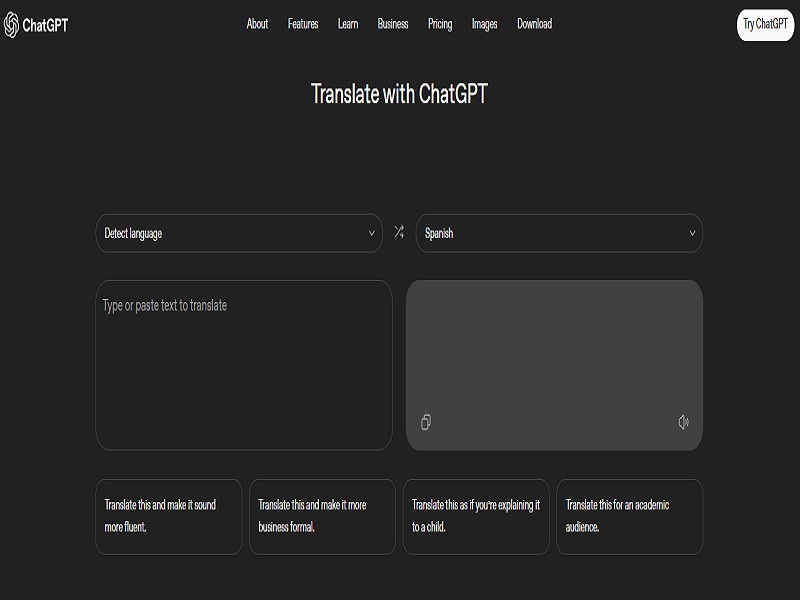The height and width of the screenshot is (600, 800).
Task: Expand the source language chevron
Action: tap(373, 232)
